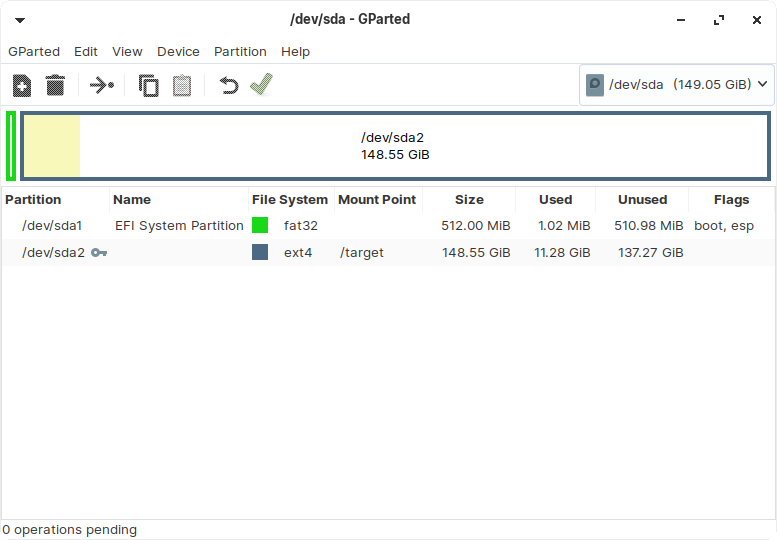Undo the last operation icon
This screenshot has height=540, width=777.
point(229,86)
